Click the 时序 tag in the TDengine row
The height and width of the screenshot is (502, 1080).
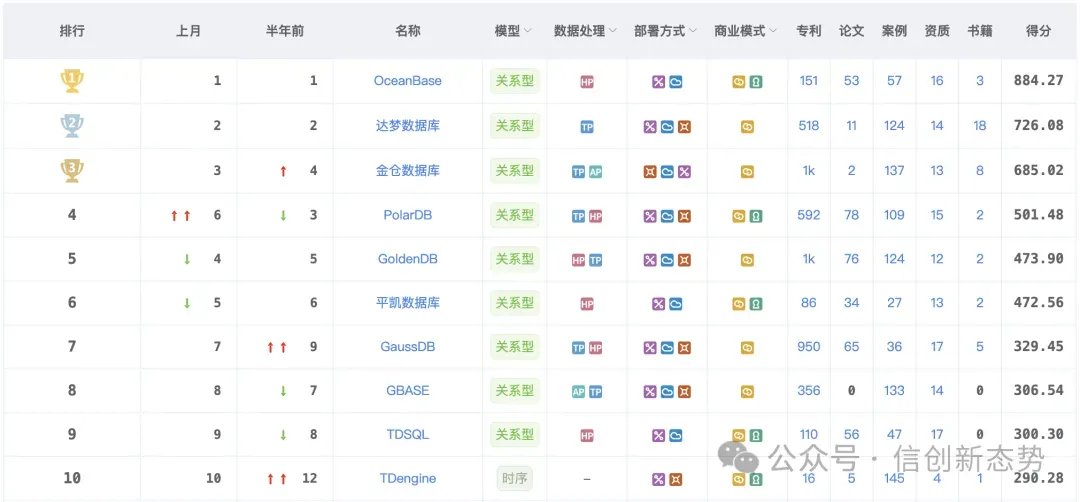pos(515,478)
